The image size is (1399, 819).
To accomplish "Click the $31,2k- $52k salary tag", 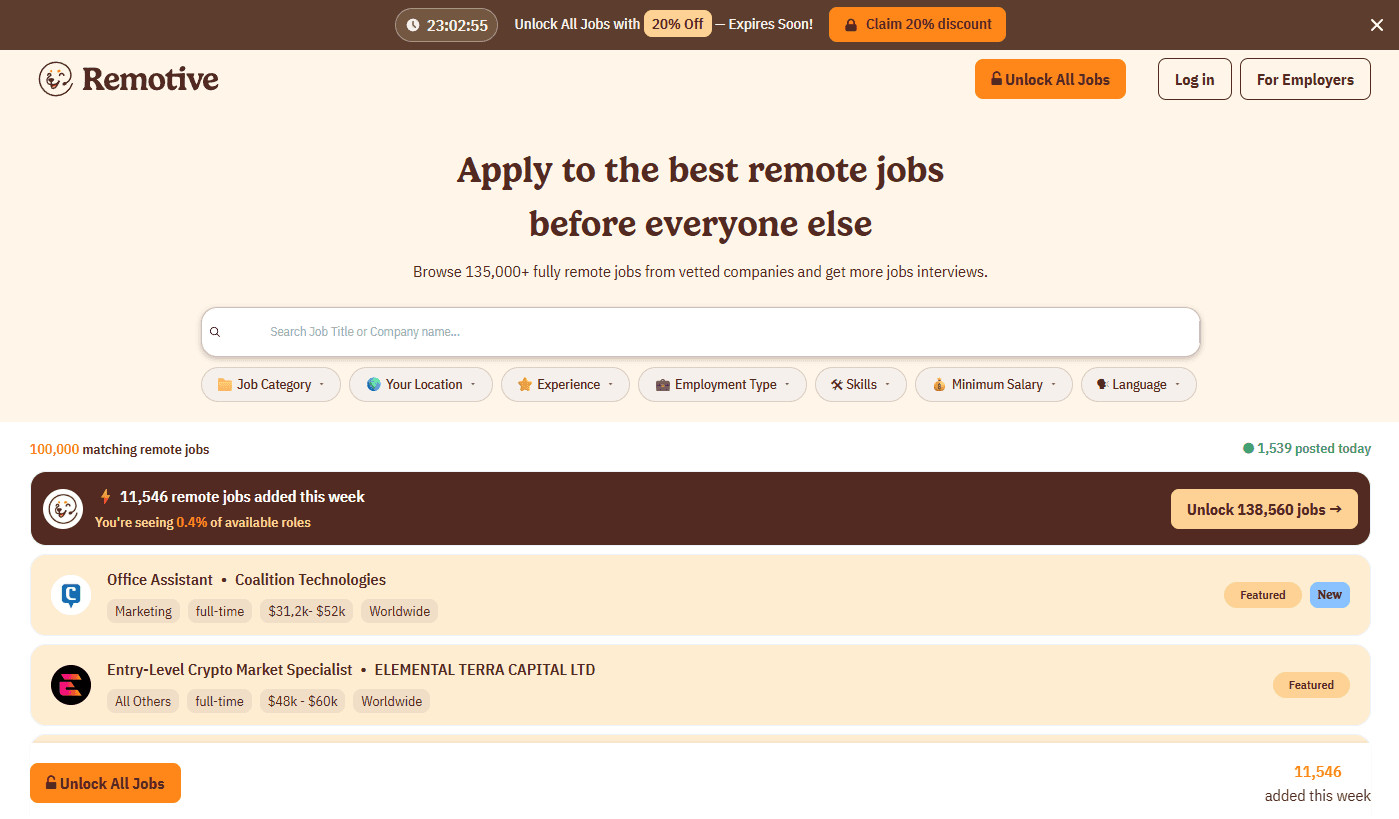I will 306,611.
